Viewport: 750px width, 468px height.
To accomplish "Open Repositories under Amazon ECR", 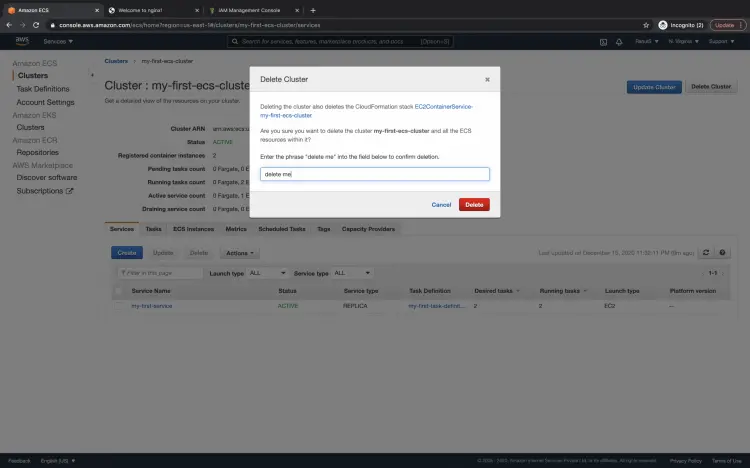I will [38, 153].
